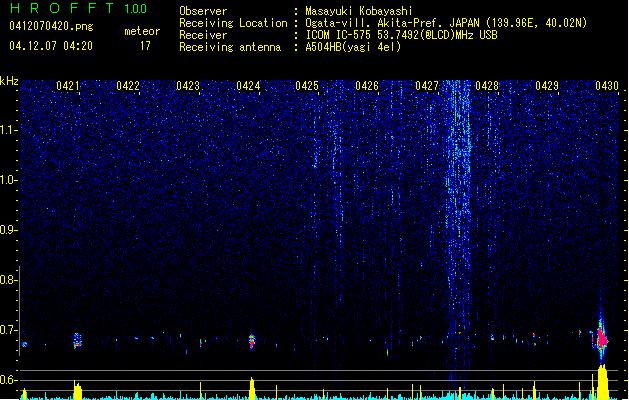Click the date stamp 04.12.07 04:20
The height and width of the screenshot is (400, 629).
click(51, 46)
